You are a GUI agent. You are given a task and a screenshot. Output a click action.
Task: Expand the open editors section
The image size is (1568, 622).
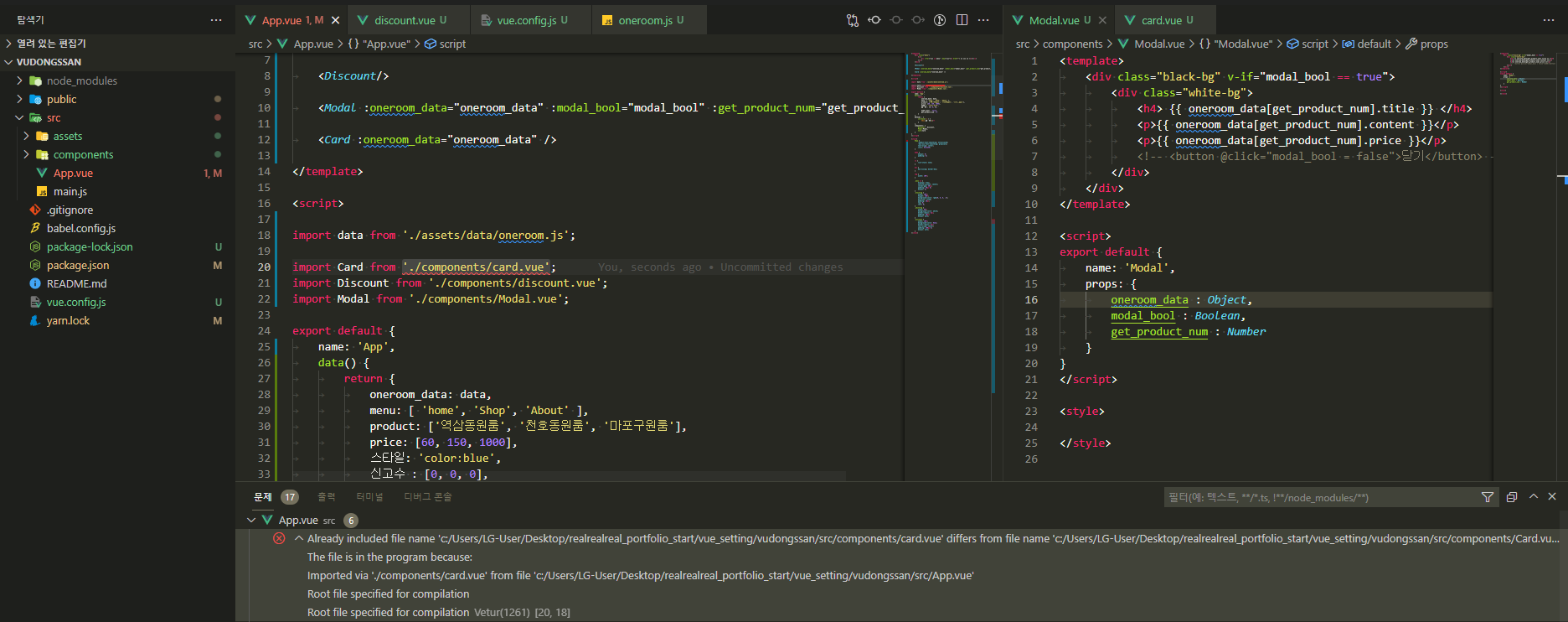point(50,44)
